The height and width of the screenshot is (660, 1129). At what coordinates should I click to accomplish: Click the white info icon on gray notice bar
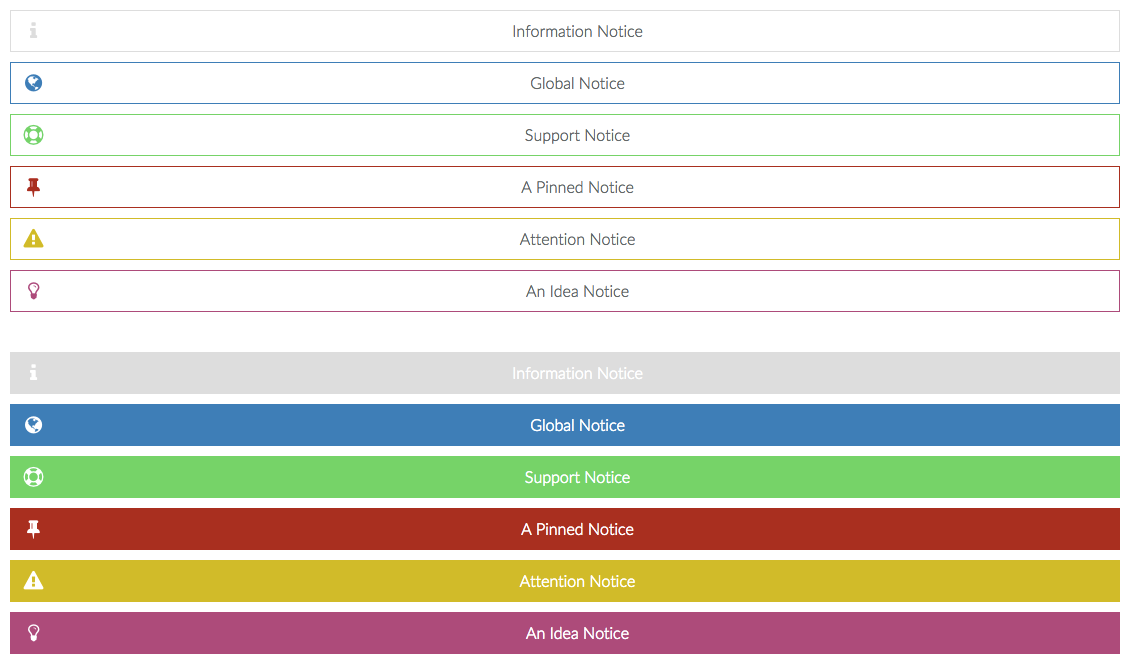(x=33, y=373)
